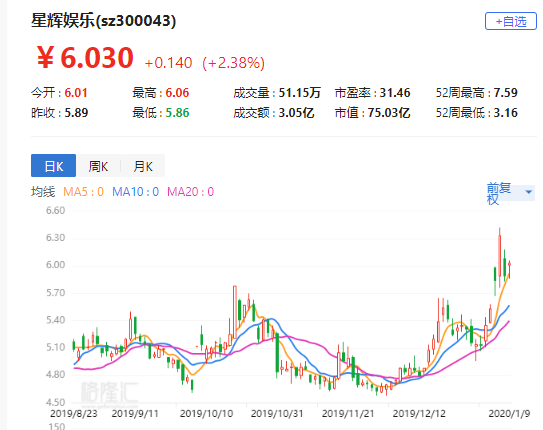Click the 2019/8/23 date axis label
The image size is (543, 430).
74,413
